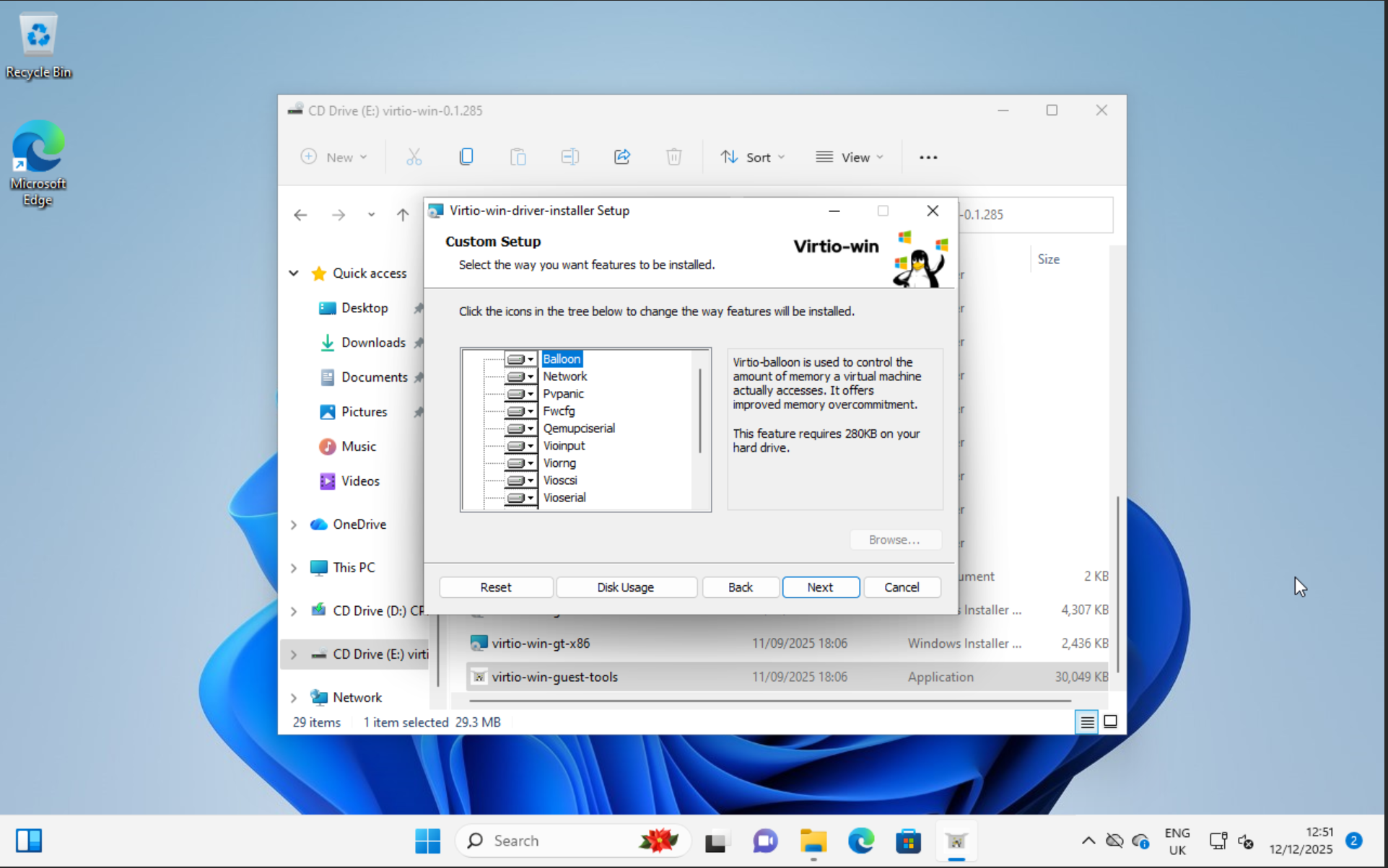Click the feature tree vertical scrollbar
The height and width of the screenshot is (868, 1388).
click(700, 411)
